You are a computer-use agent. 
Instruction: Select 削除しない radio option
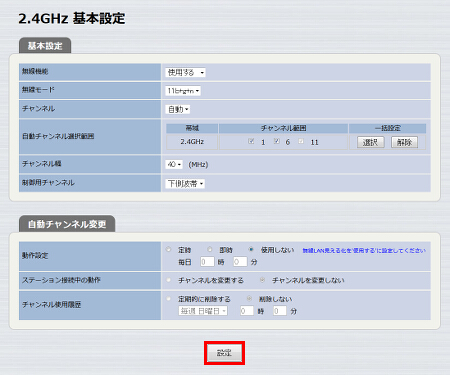tap(249, 299)
